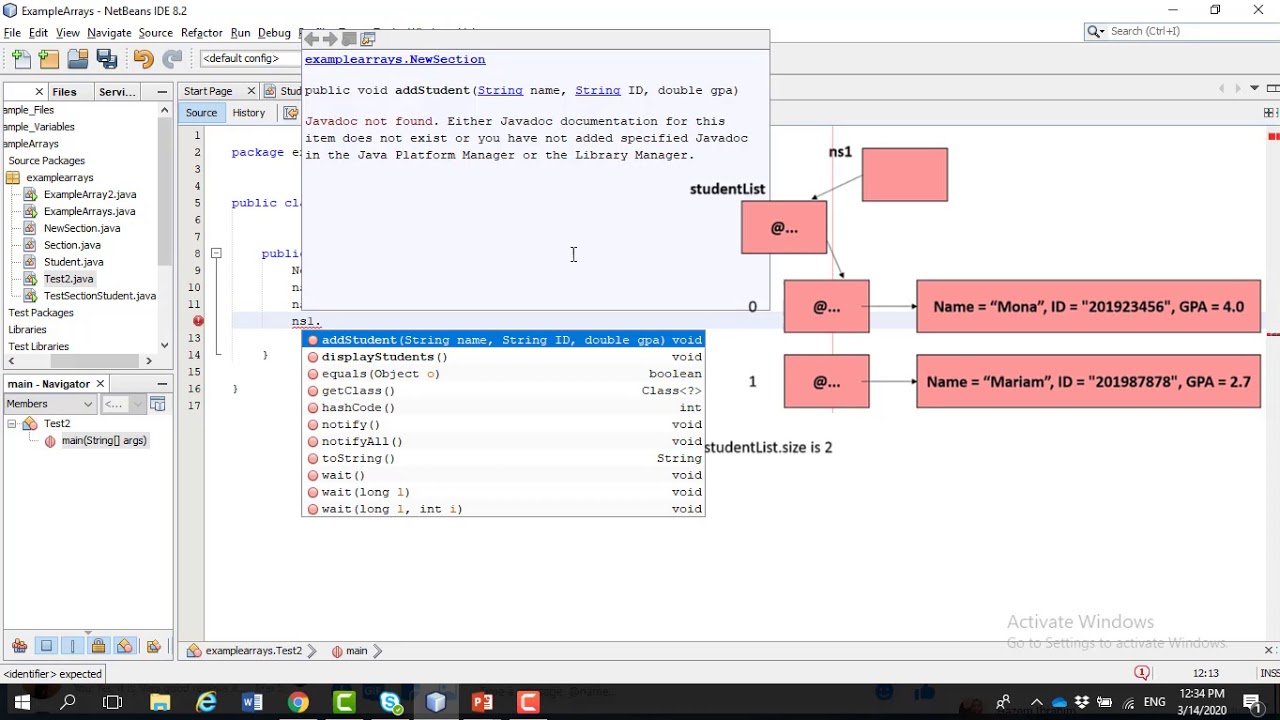Toggle Show Fields filter in Navigator
The image size is (1280, 720).
[x=46, y=646]
